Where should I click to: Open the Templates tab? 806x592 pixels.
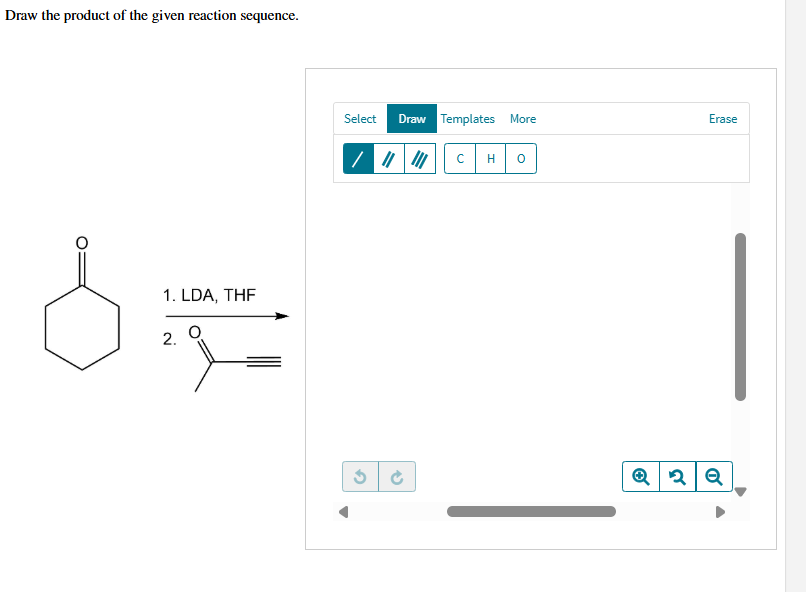(468, 118)
